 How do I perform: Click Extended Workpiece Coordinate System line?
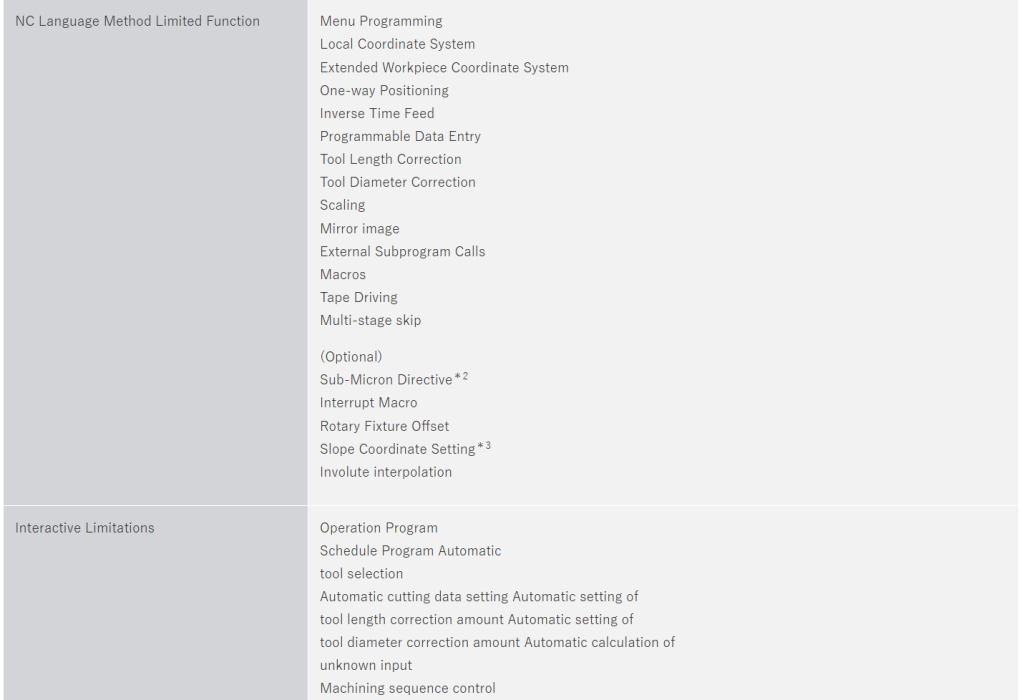[x=444, y=68]
